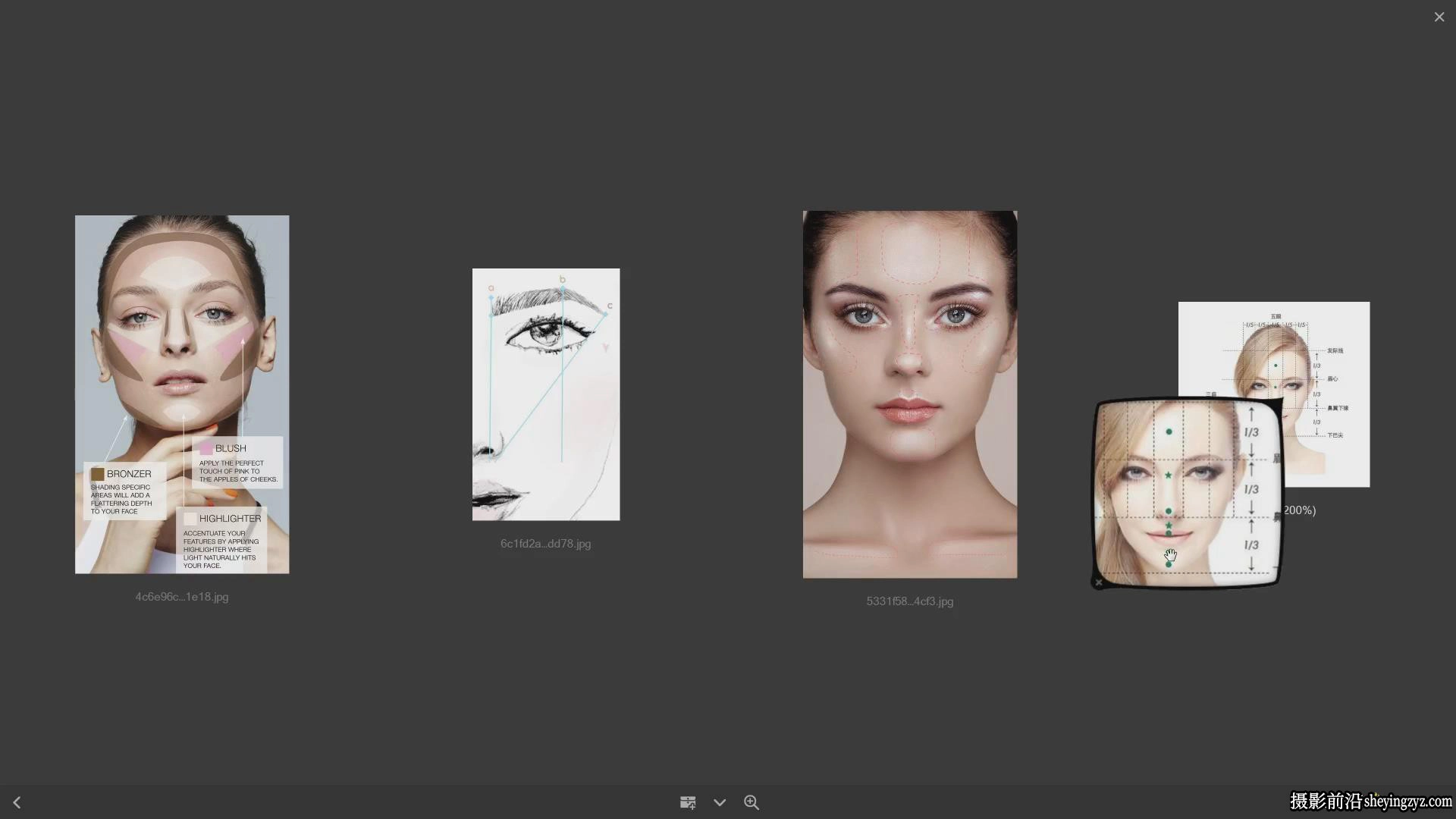The height and width of the screenshot is (819, 1456).
Task: Click the 200% zoom level label
Action: pyautogui.click(x=1300, y=510)
